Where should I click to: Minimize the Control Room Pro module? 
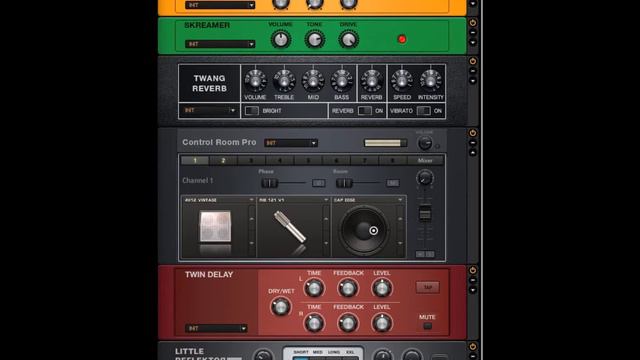pos(473,143)
